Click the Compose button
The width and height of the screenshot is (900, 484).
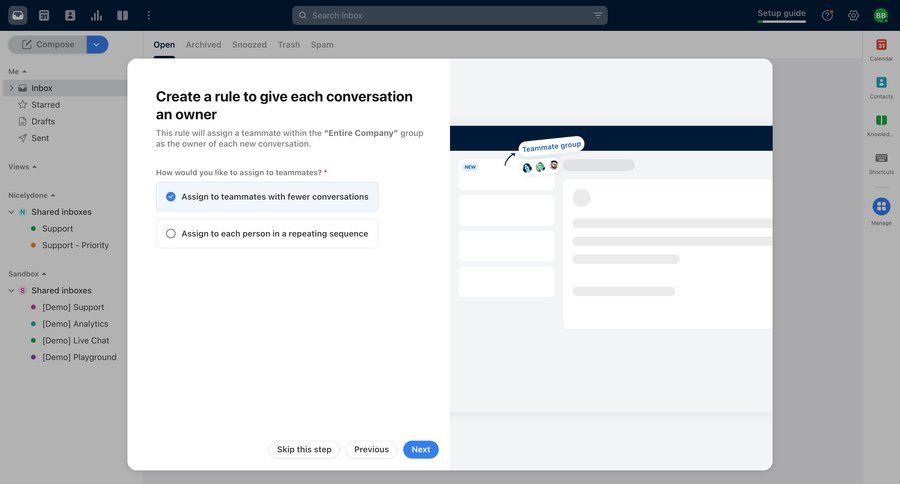(x=48, y=44)
